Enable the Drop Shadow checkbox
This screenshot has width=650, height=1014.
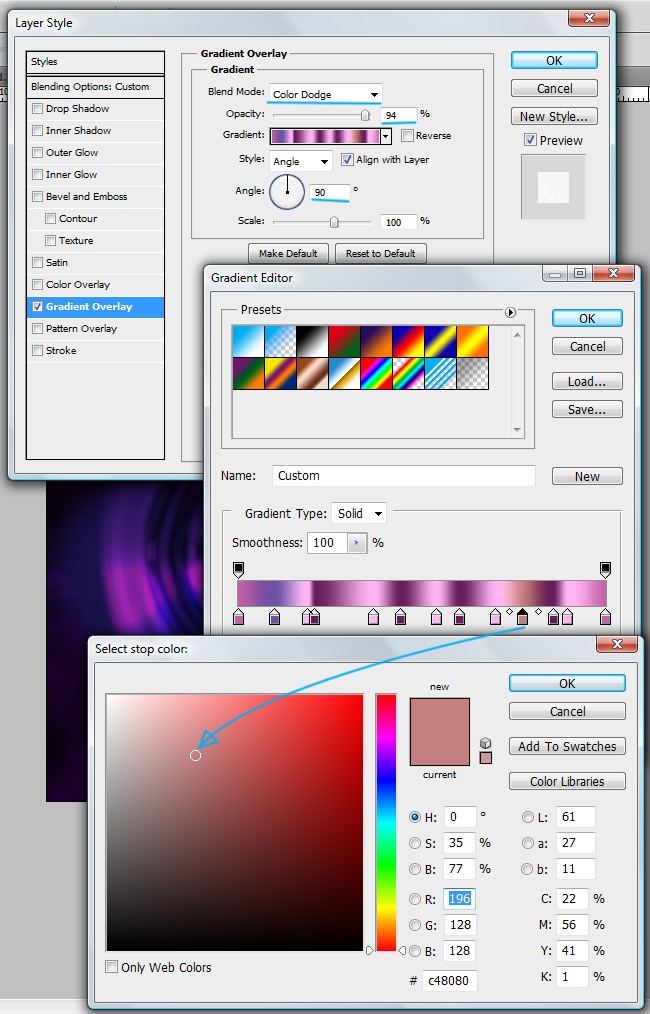(x=38, y=109)
